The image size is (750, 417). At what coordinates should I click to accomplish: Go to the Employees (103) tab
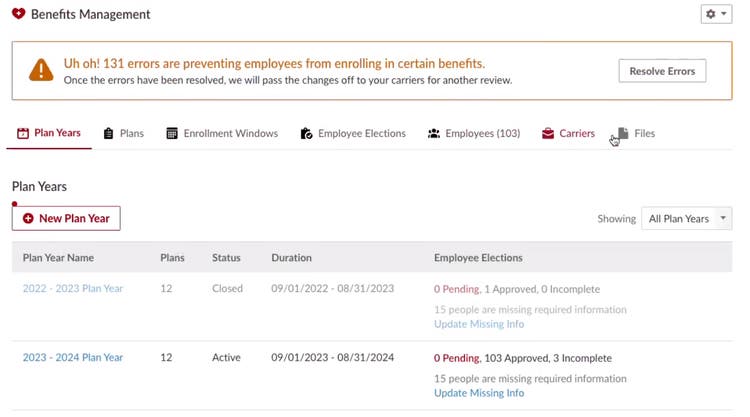coord(474,133)
